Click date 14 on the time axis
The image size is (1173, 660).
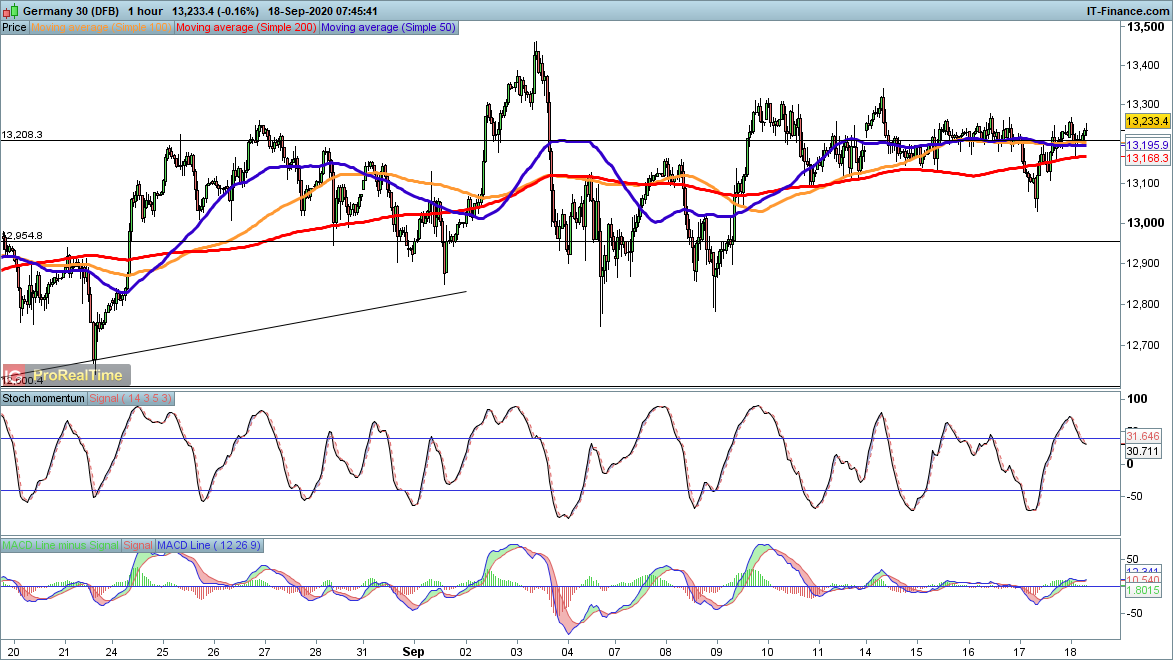(866, 652)
